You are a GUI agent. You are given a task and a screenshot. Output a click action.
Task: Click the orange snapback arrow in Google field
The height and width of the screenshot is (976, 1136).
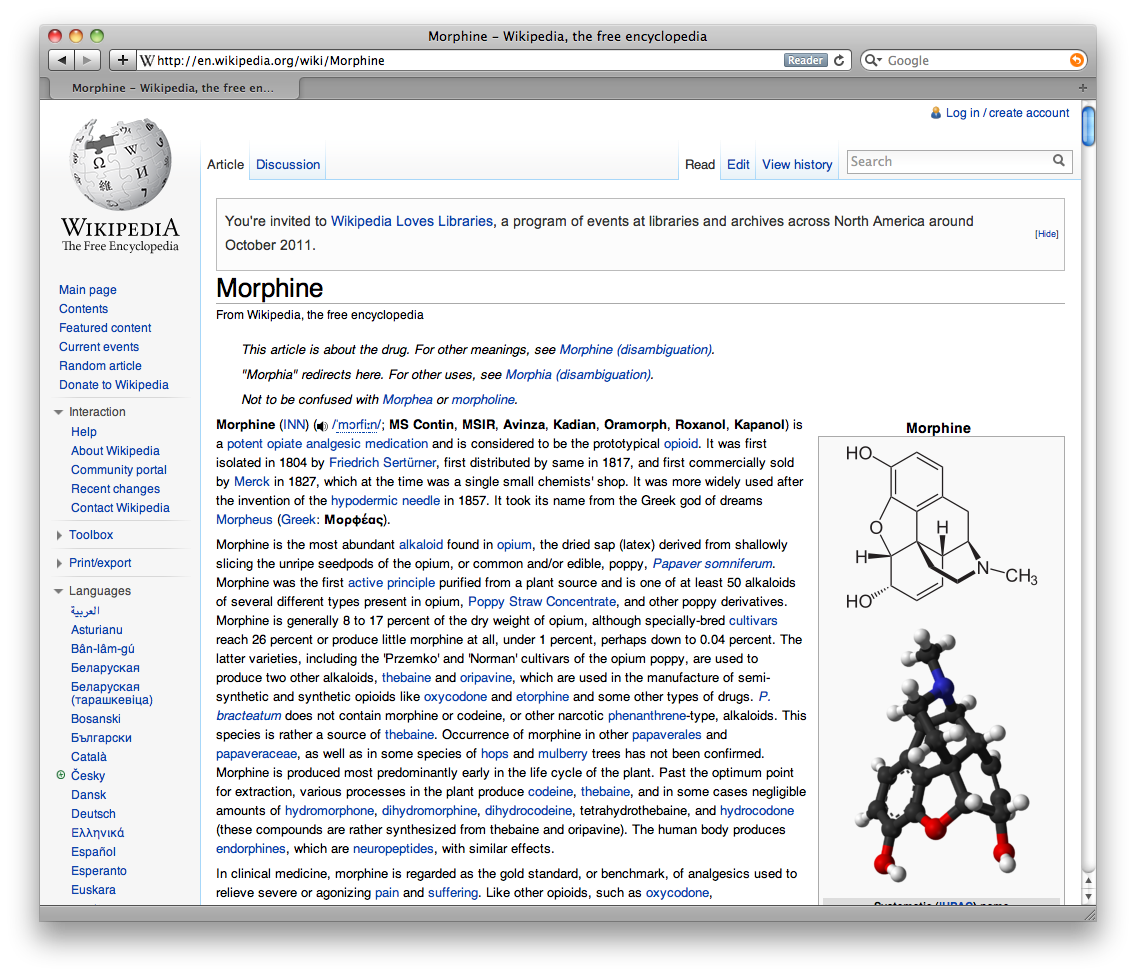pos(1077,60)
